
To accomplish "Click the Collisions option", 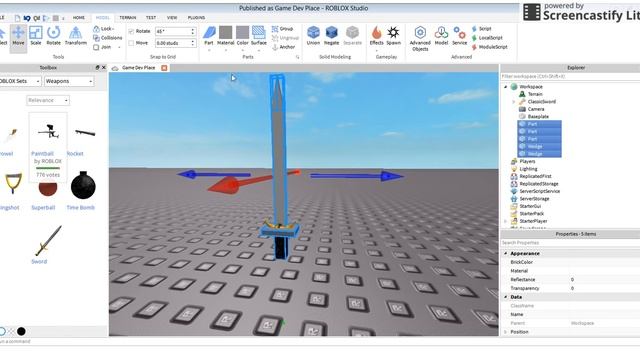I will [108, 38].
